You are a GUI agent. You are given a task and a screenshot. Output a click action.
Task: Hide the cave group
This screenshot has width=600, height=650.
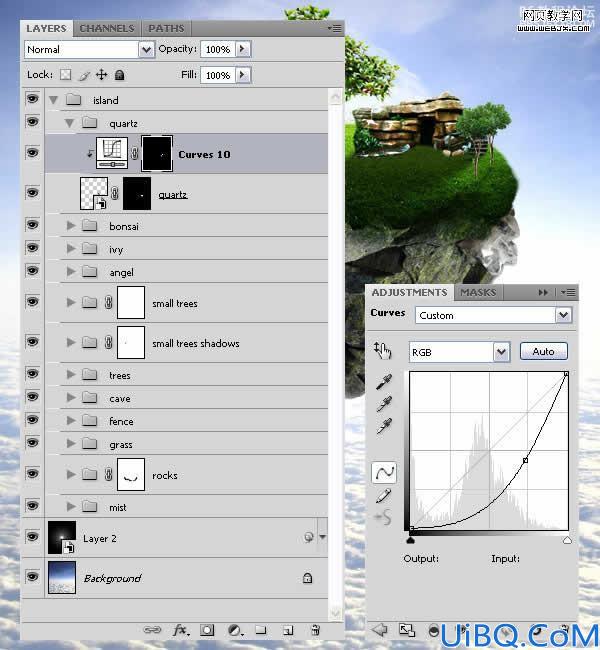point(33,397)
